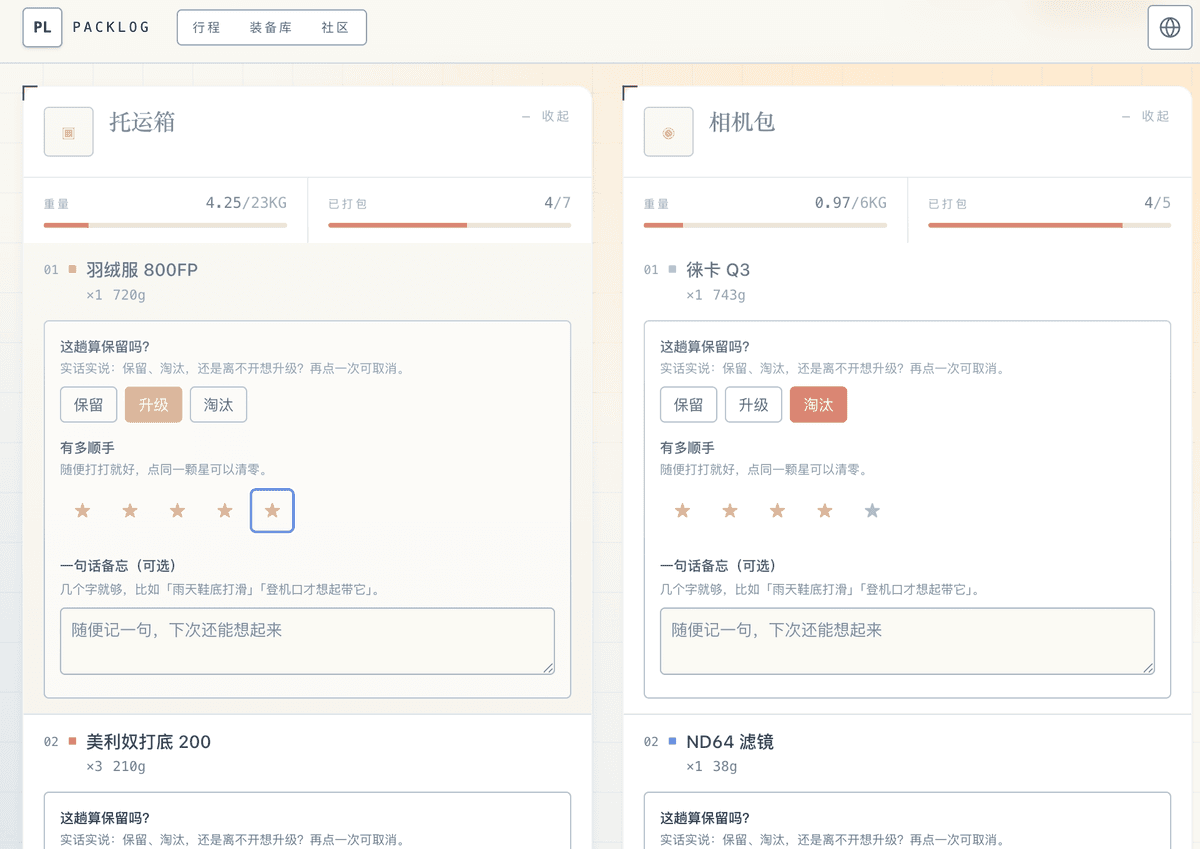Image resolution: width=1200 pixels, height=849 pixels.
Task: Click 相机包 card title
Action: coord(742,122)
